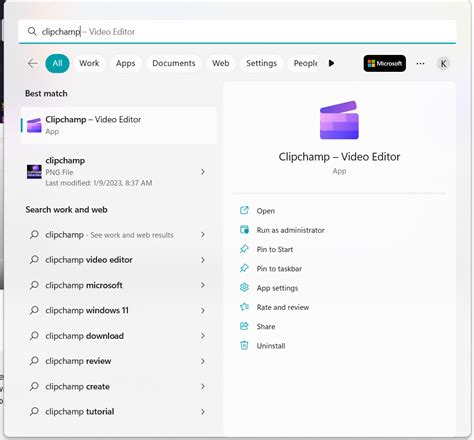This screenshot has height=440, width=474.
Task: Click the pin icon beside Pin to taskbar
Action: pyautogui.click(x=244, y=268)
